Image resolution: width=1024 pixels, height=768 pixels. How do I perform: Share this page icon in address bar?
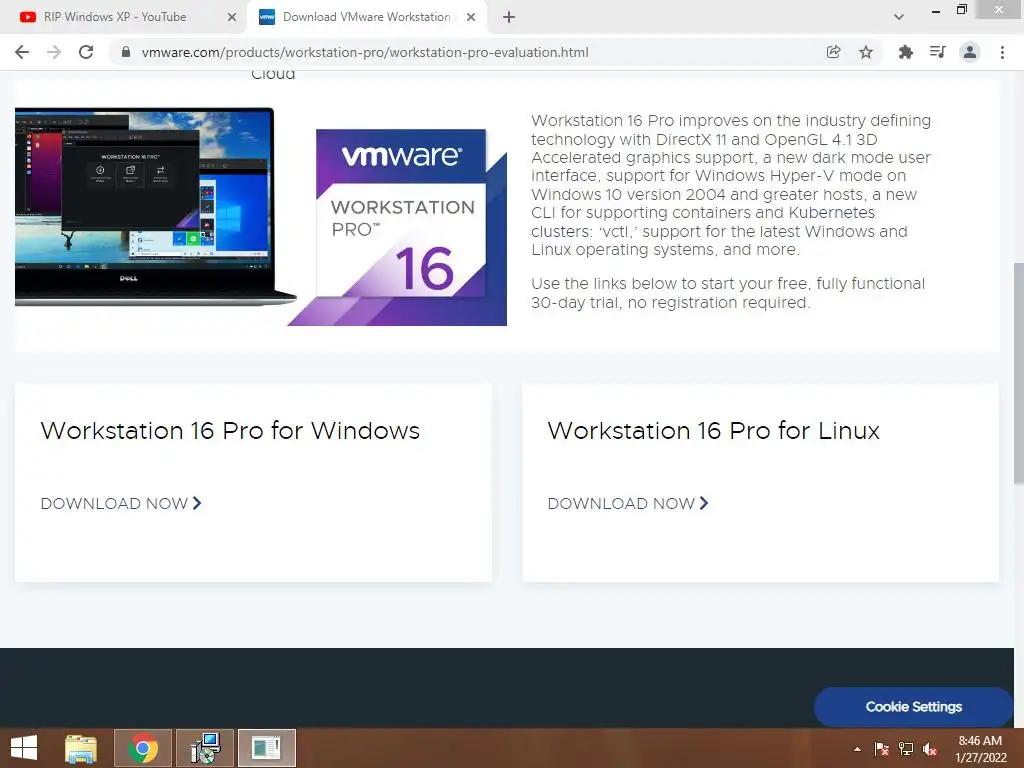pyautogui.click(x=833, y=52)
